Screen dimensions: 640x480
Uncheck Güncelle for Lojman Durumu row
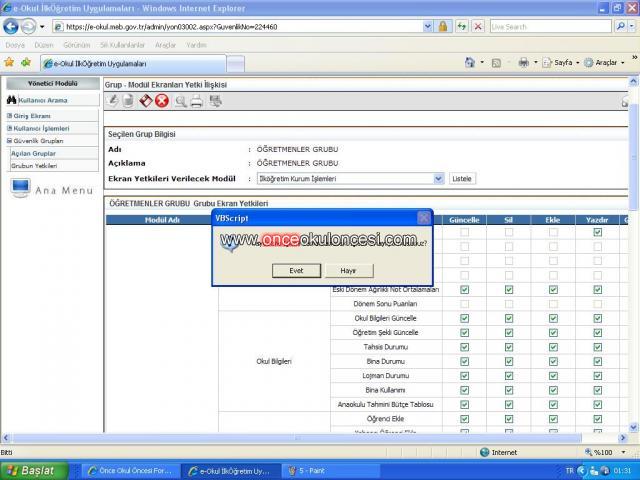(x=464, y=376)
